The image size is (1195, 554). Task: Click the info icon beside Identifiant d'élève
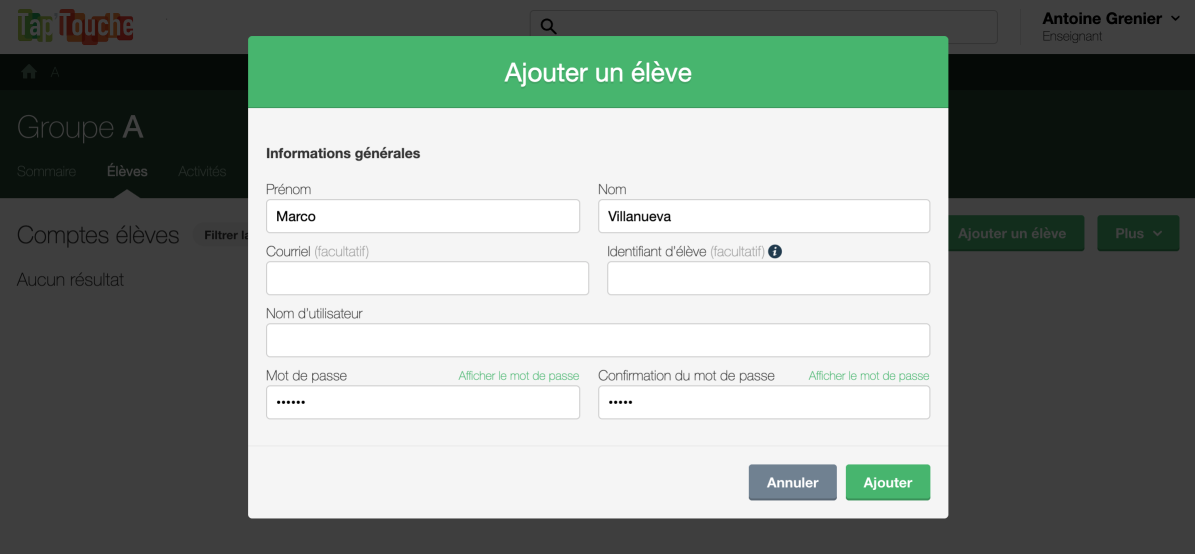tap(775, 252)
